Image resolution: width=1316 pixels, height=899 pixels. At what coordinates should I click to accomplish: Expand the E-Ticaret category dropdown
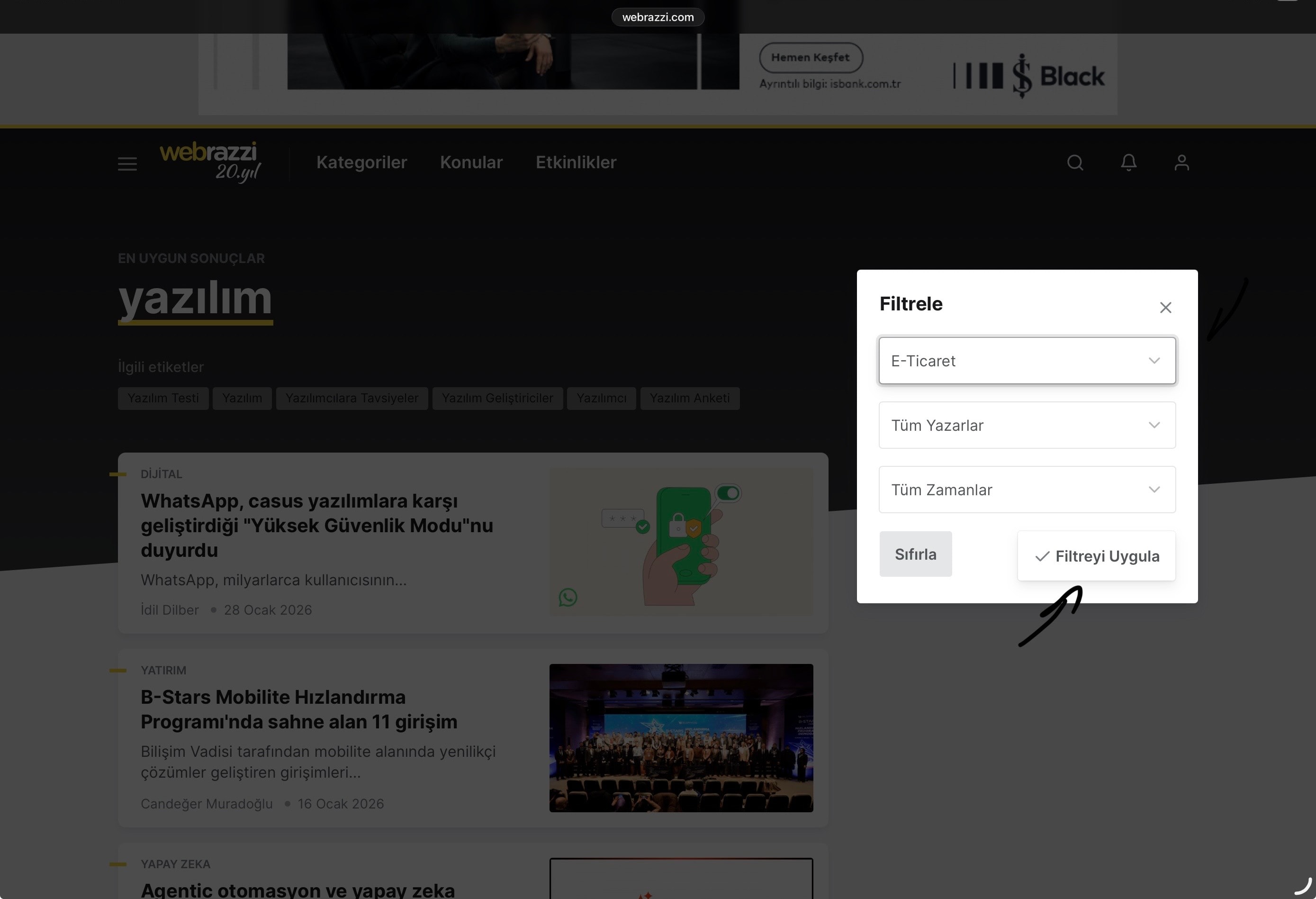click(x=1027, y=361)
